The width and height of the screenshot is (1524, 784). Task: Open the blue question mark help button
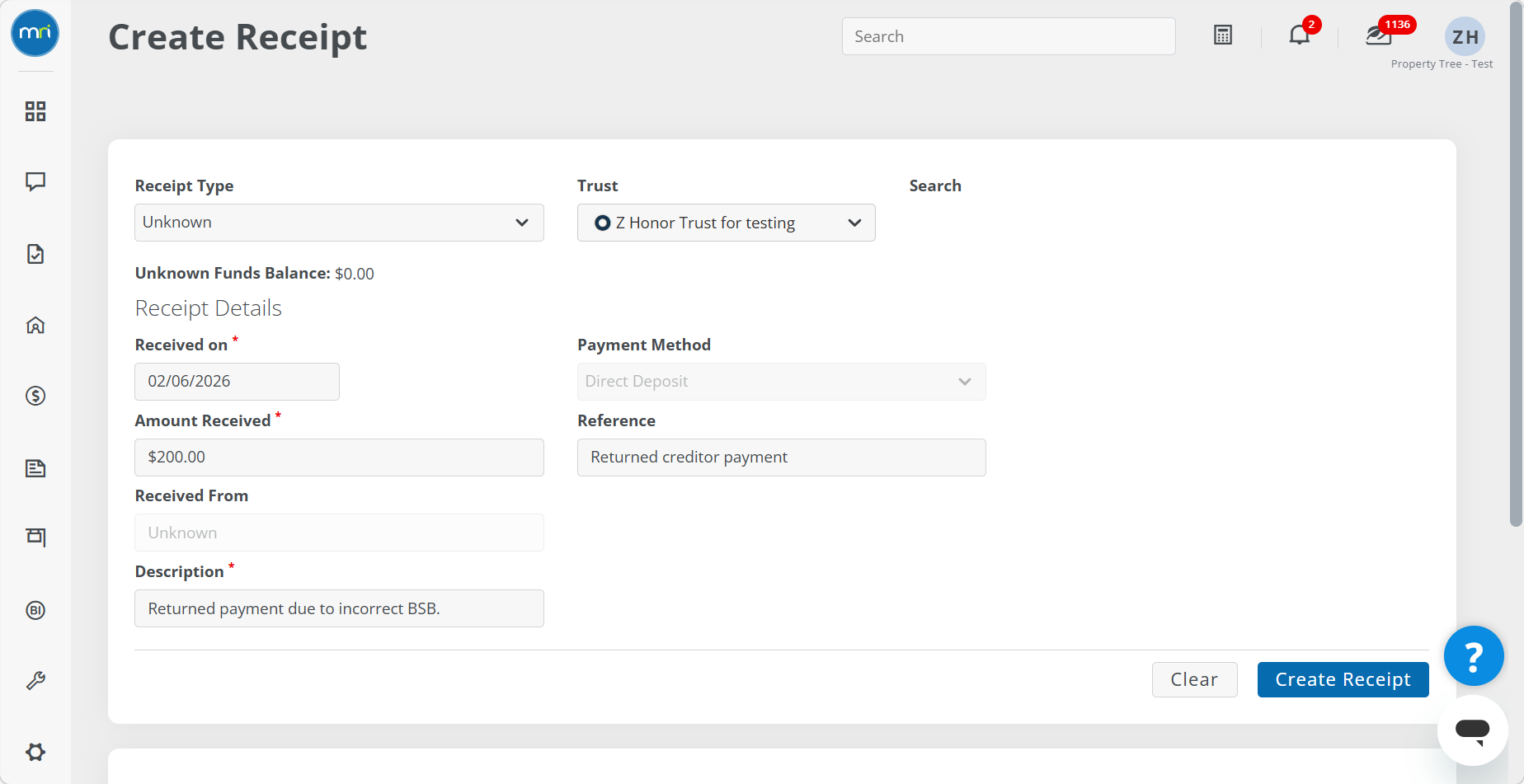coord(1474,656)
